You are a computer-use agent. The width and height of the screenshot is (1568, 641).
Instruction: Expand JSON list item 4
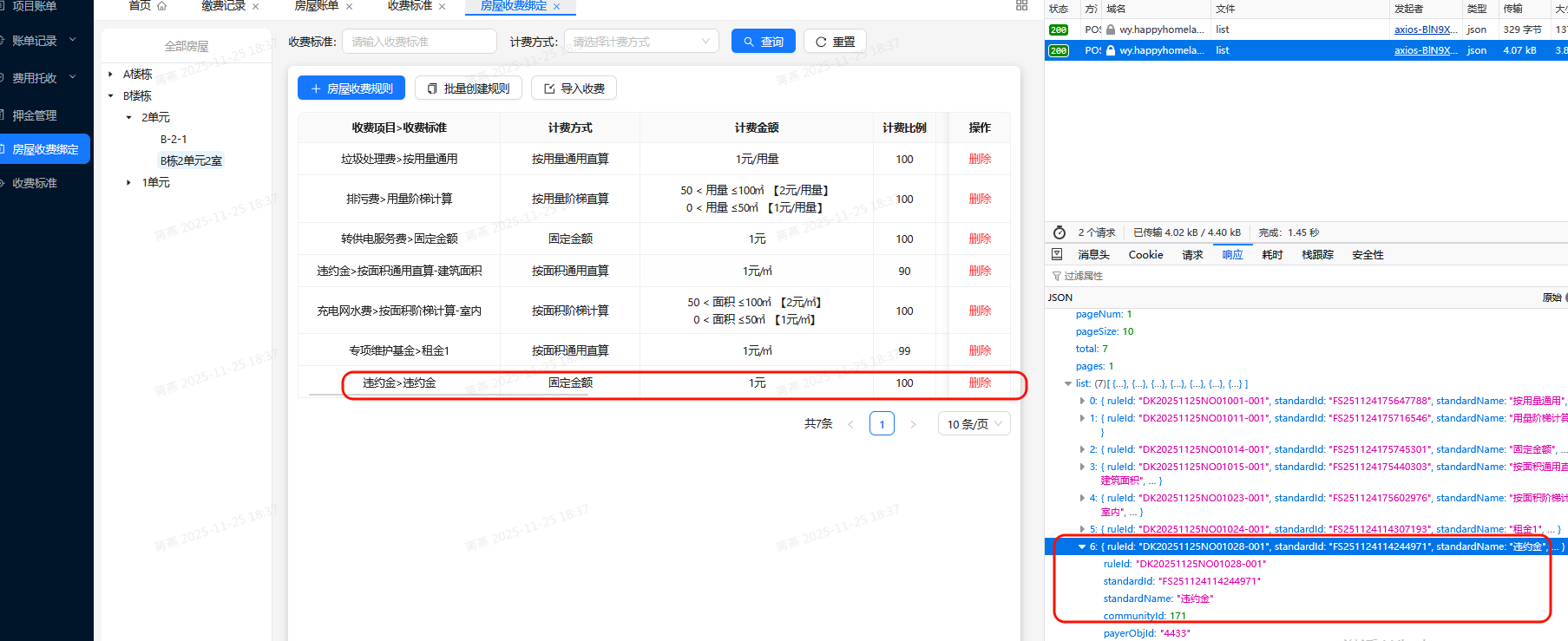(x=1082, y=498)
